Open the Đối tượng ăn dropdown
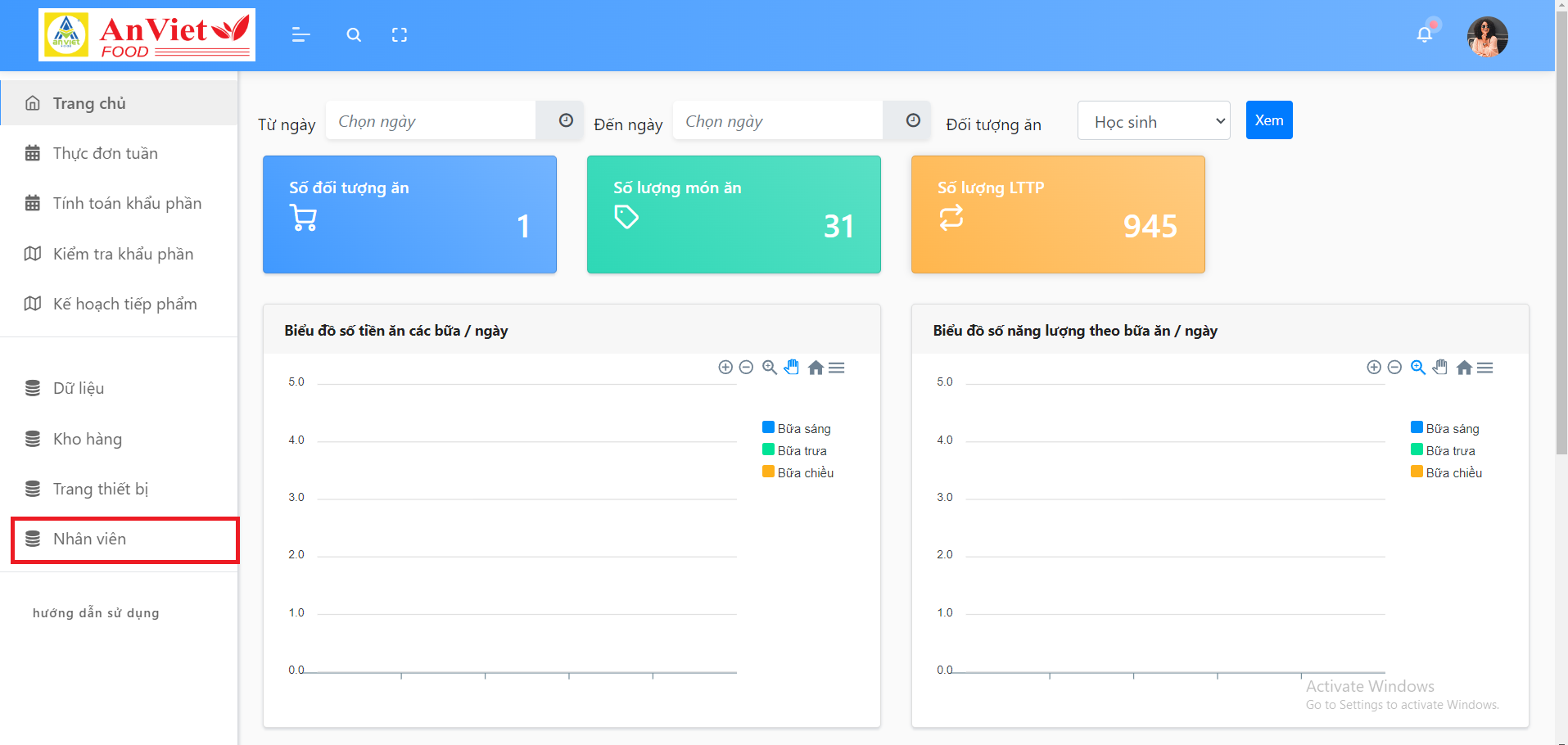The image size is (1568, 745). click(x=1153, y=120)
